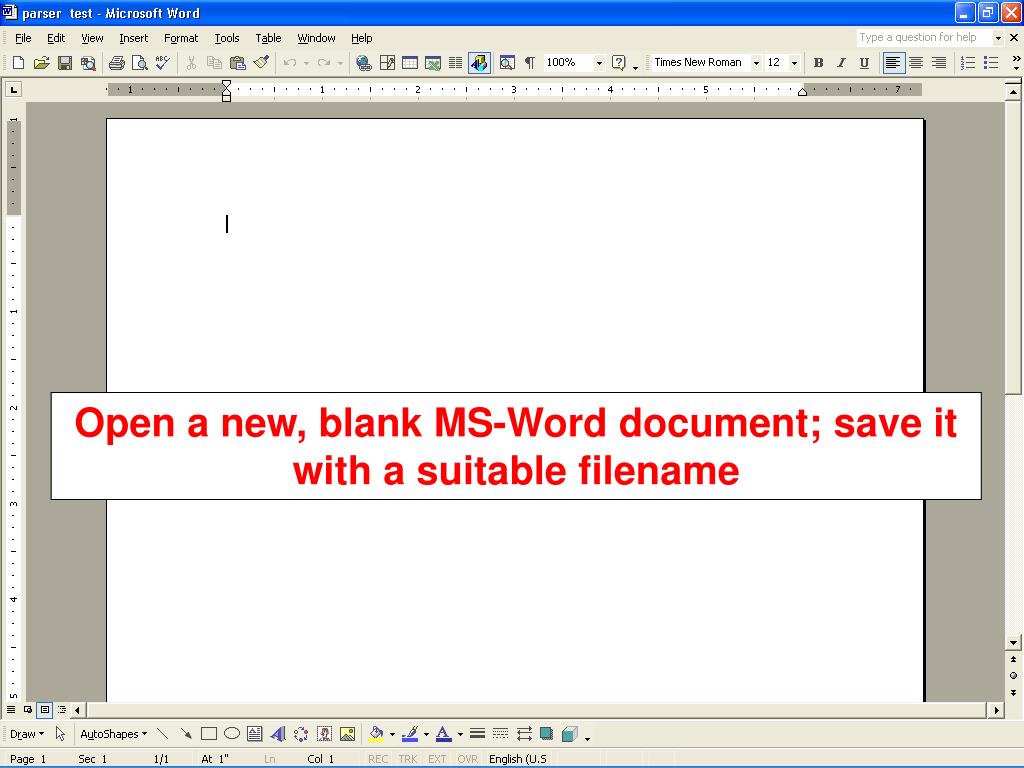Open the File menu

click(23, 38)
